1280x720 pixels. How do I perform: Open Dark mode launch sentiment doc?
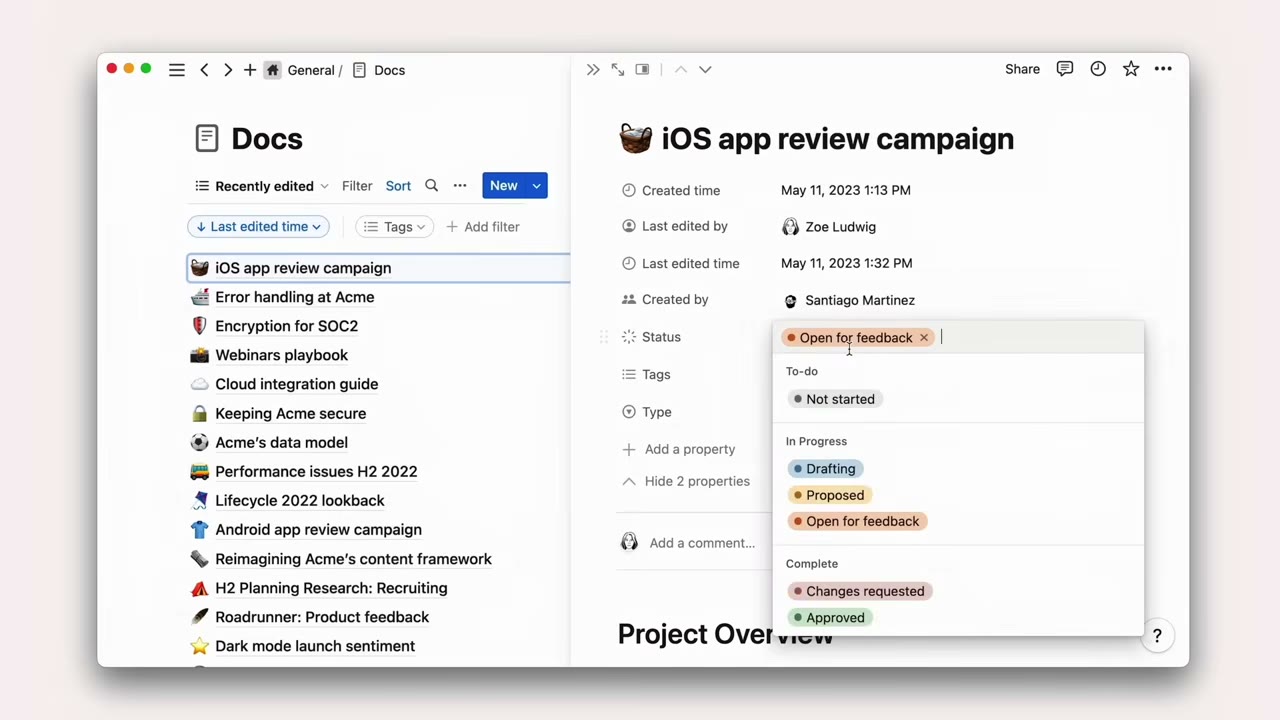click(x=315, y=646)
